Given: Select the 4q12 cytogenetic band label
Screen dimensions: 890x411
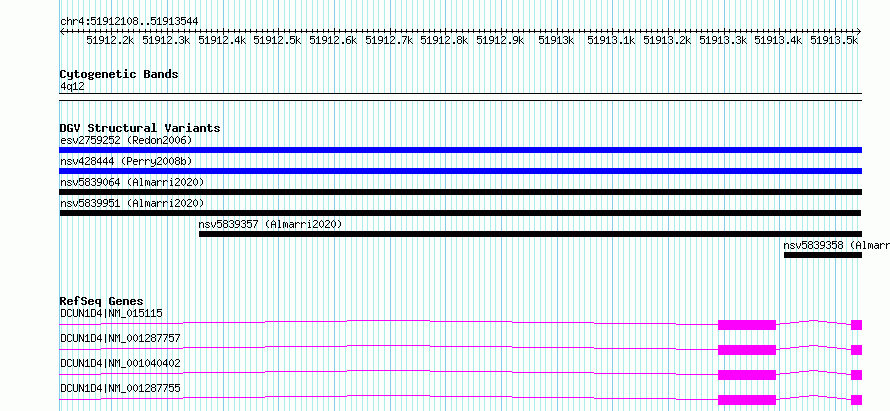Looking at the screenshot, I should (x=72, y=86).
